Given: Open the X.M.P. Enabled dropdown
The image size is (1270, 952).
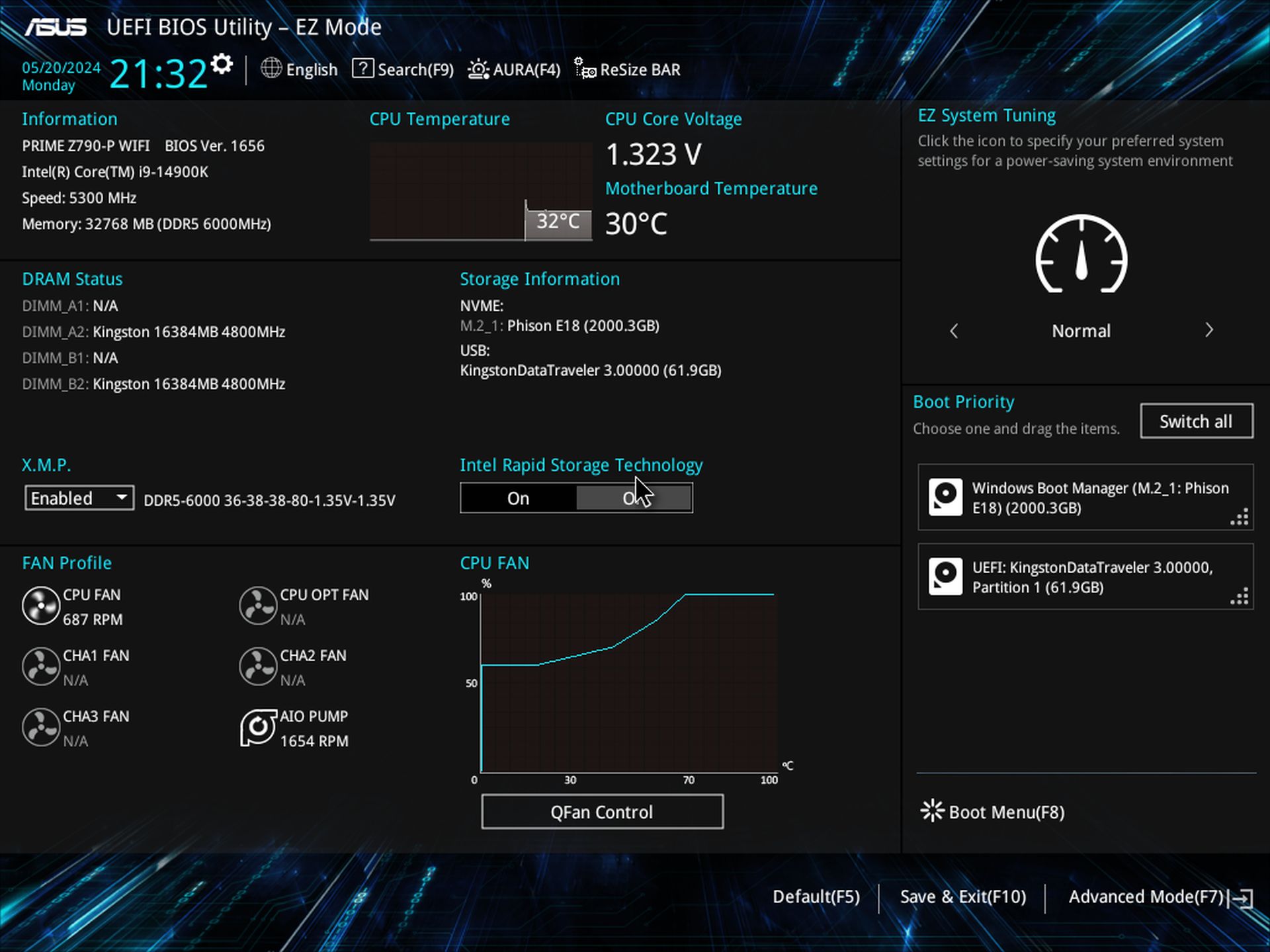Looking at the screenshot, I should pos(79,498).
